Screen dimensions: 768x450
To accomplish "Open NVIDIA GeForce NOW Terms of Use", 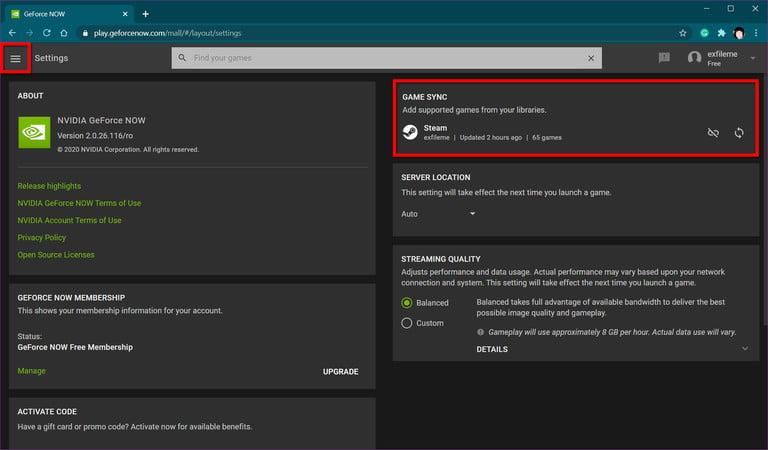I will [79, 203].
